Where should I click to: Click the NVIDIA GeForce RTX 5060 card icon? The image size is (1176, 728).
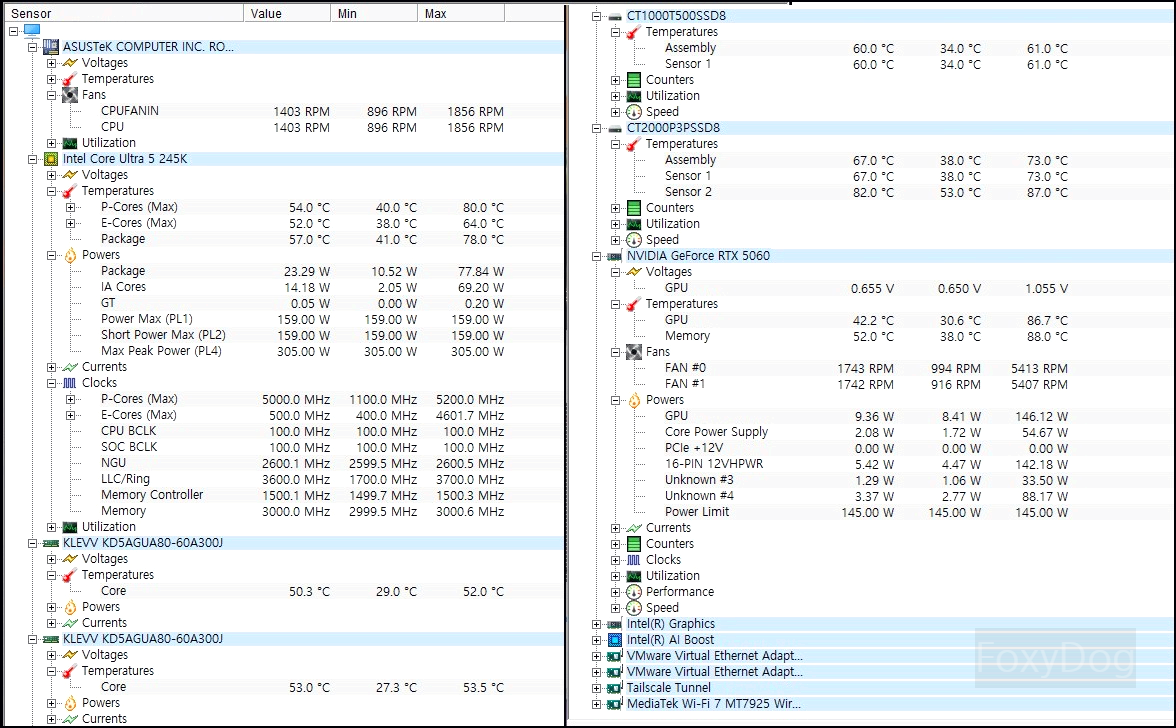pos(615,256)
